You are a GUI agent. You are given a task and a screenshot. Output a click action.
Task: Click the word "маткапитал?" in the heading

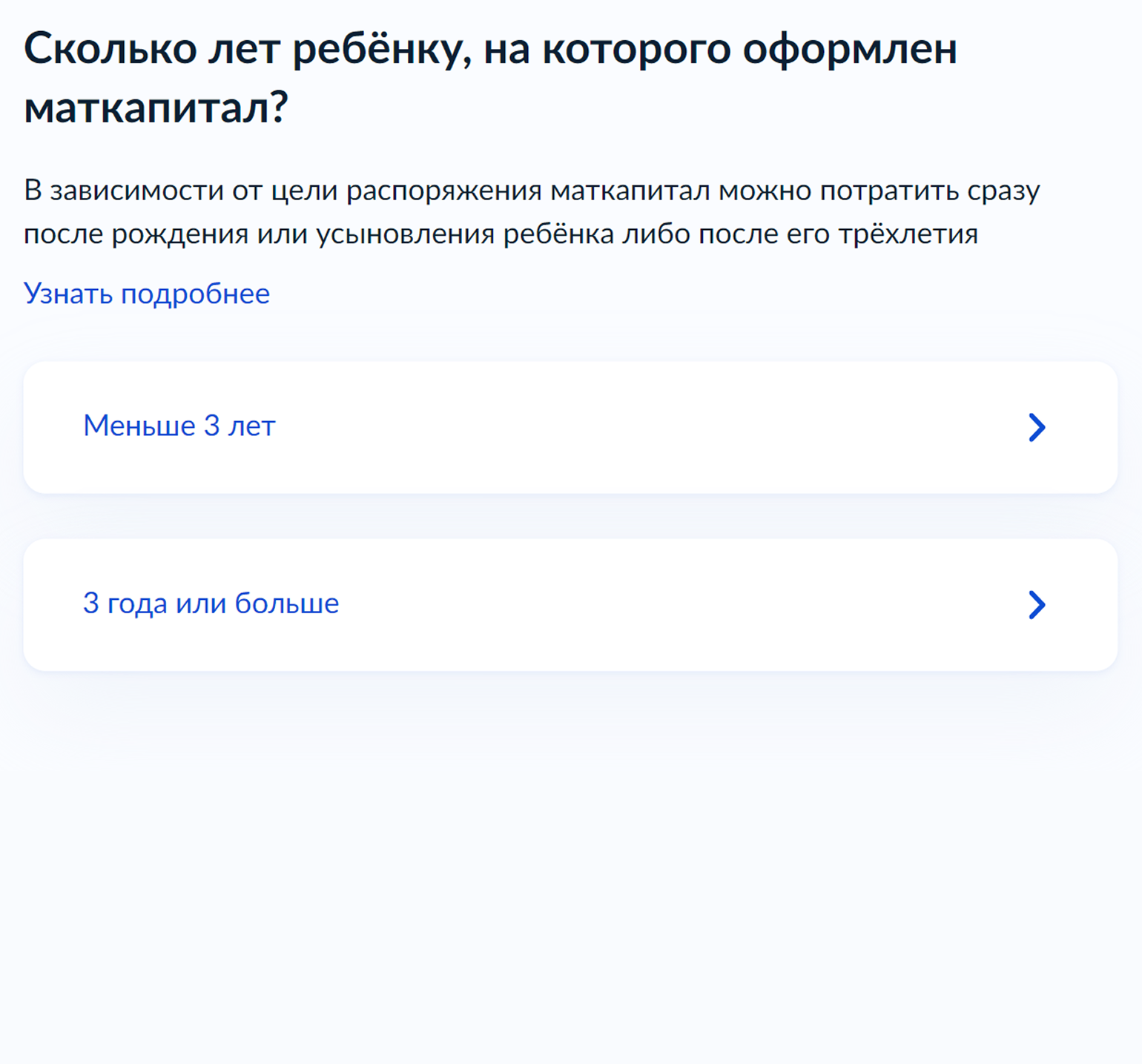click(x=156, y=108)
